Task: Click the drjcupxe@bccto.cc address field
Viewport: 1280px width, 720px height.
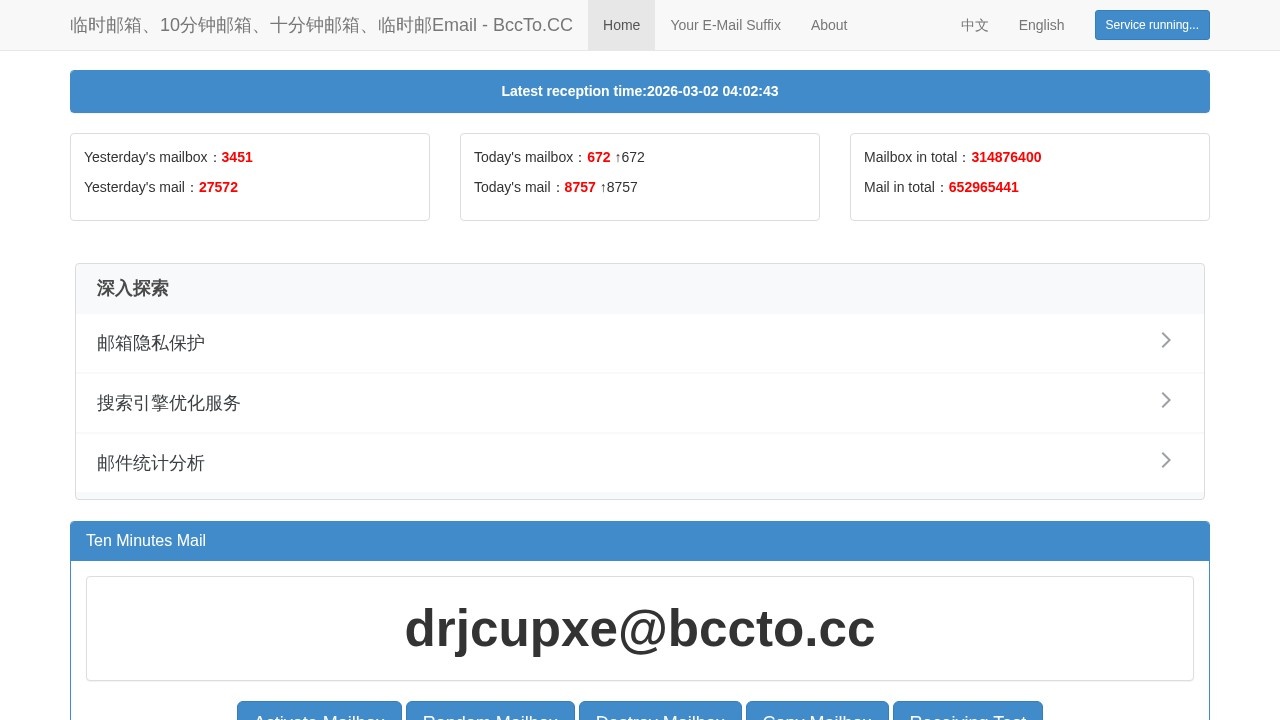Action: [640, 629]
